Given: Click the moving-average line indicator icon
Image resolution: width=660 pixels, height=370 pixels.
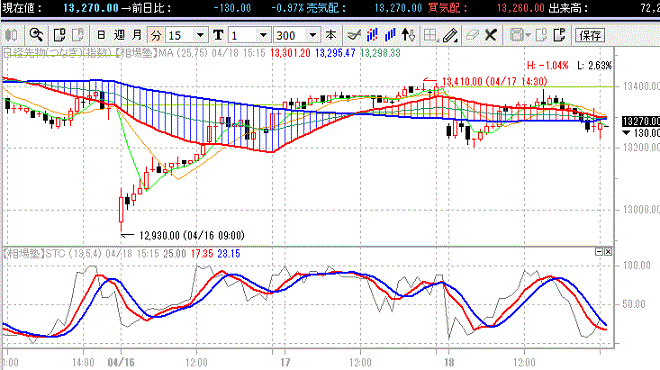Looking at the screenshot, I should pyautogui.click(x=354, y=35).
